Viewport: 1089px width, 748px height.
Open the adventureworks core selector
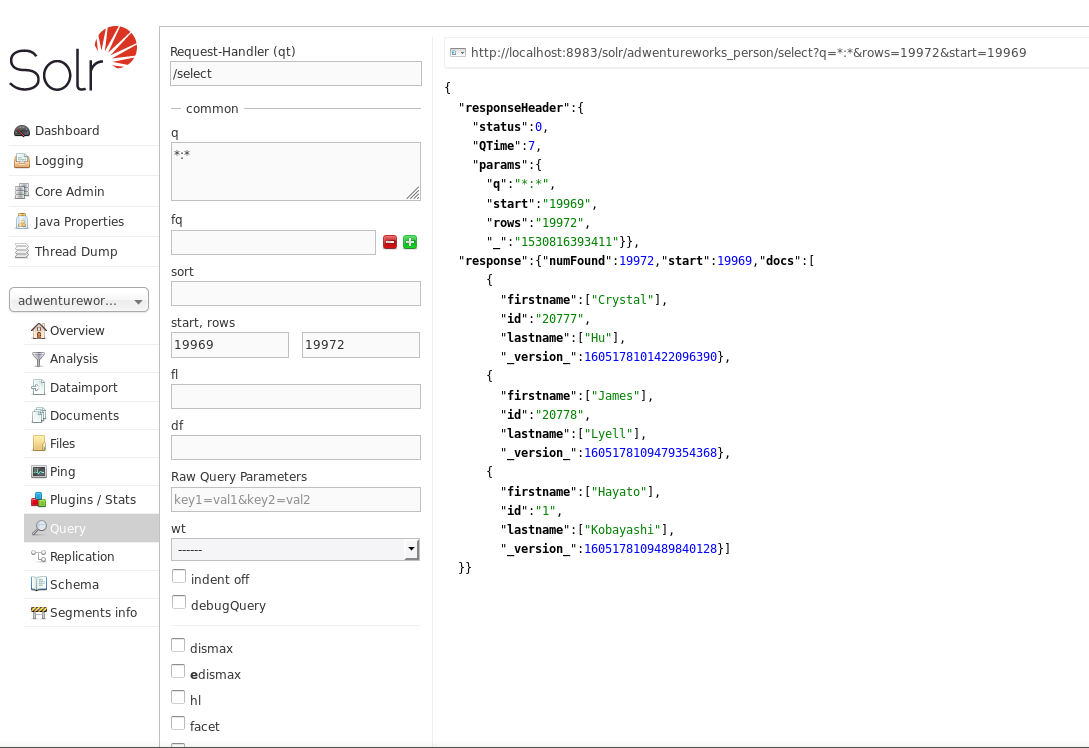78,300
